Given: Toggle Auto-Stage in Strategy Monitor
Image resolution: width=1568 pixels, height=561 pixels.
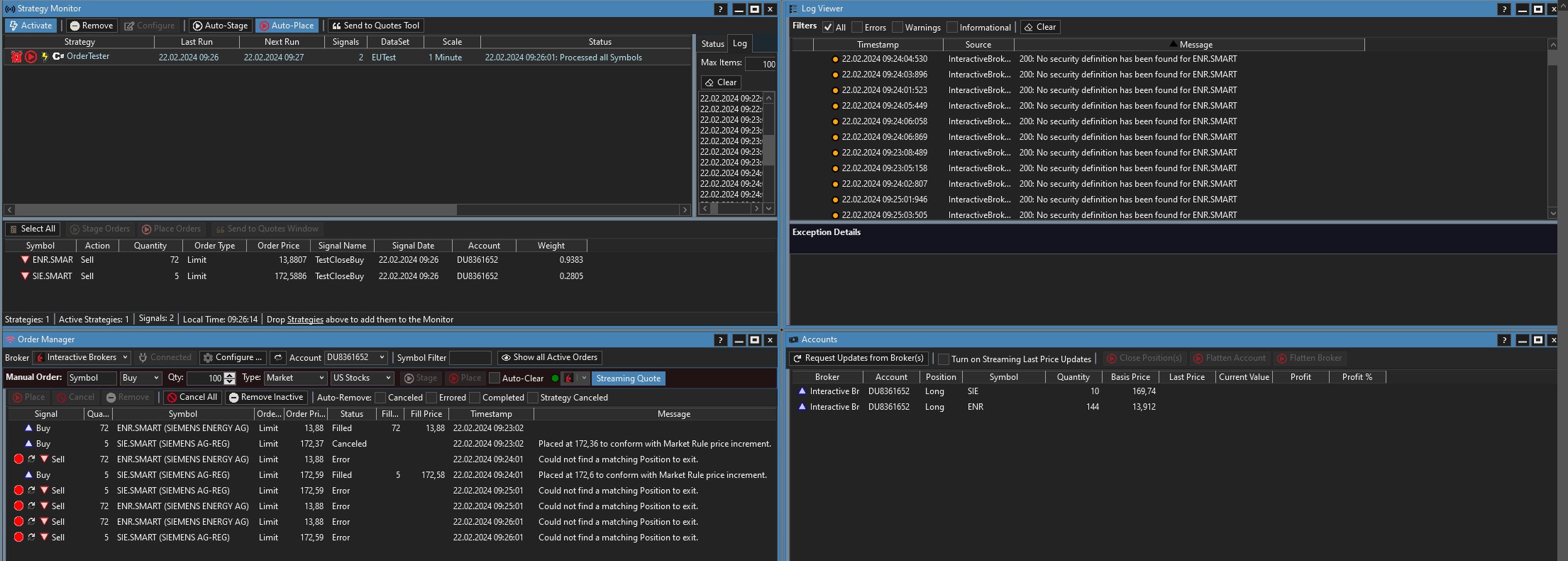Looking at the screenshot, I should click(219, 26).
